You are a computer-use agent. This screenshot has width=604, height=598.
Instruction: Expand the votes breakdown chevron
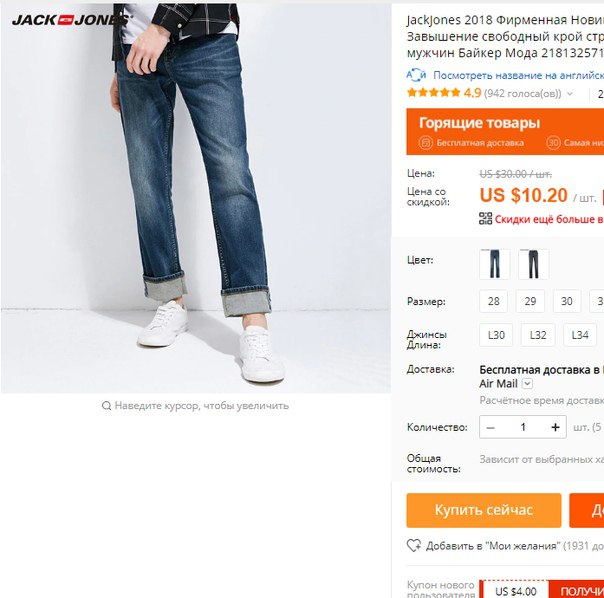(570, 94)
